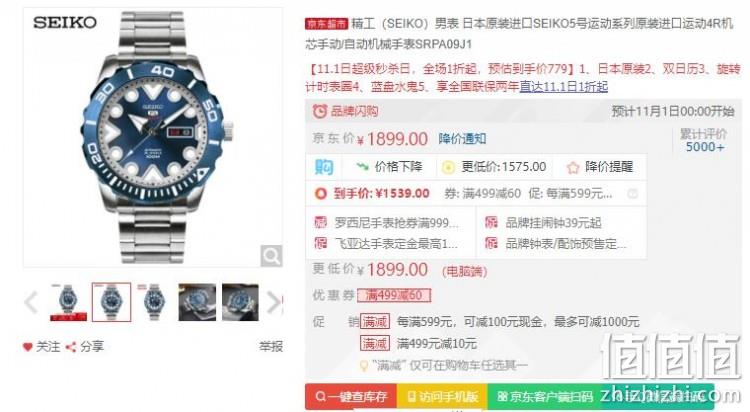Select the fourth dark watch thumbnail
Screen dimensions: 750x412
[x=197, y=302]
